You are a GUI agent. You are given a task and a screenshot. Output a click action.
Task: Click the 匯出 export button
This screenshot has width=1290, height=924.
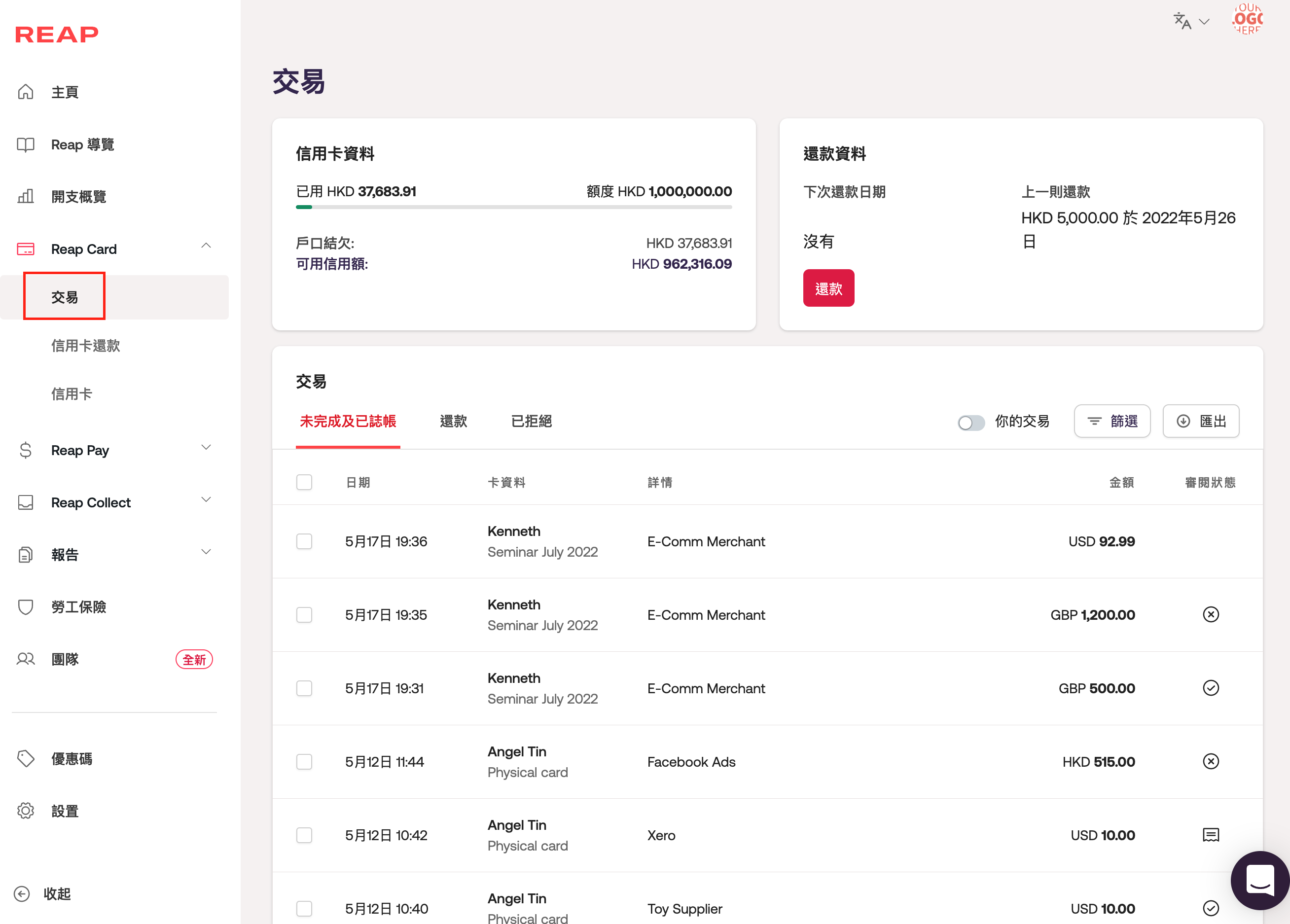[1200, 422]
